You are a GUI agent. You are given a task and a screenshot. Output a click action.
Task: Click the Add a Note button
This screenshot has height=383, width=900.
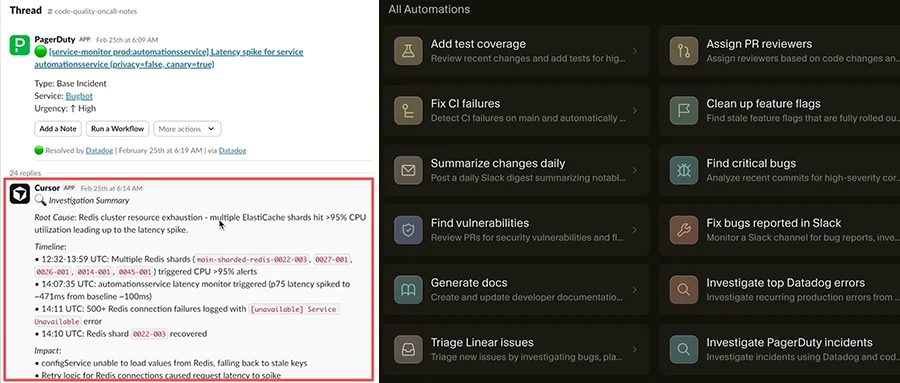[58, 129]
